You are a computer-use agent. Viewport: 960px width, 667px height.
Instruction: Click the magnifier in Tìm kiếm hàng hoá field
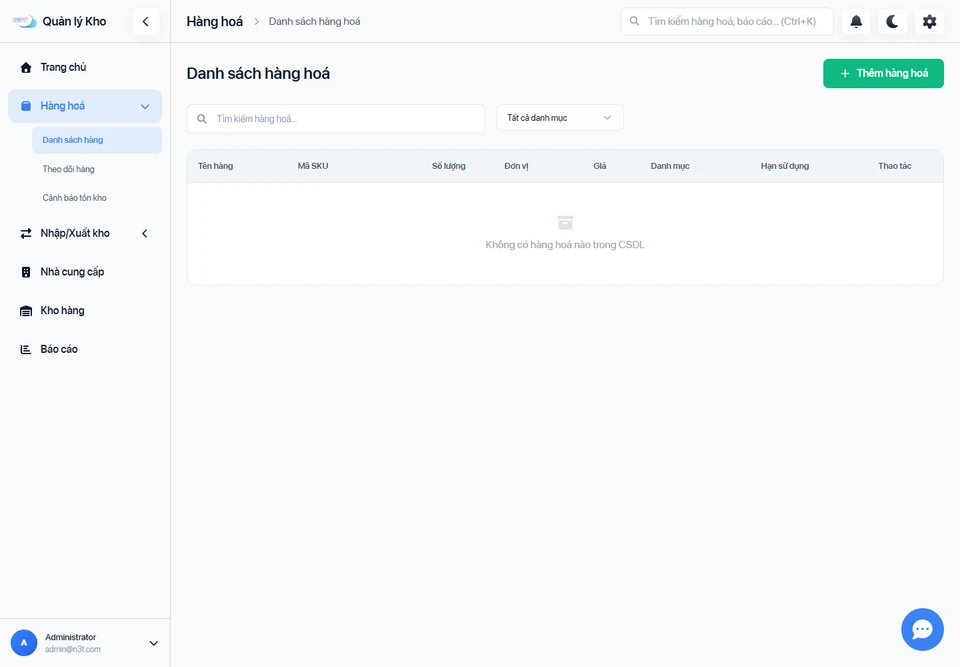201,119
